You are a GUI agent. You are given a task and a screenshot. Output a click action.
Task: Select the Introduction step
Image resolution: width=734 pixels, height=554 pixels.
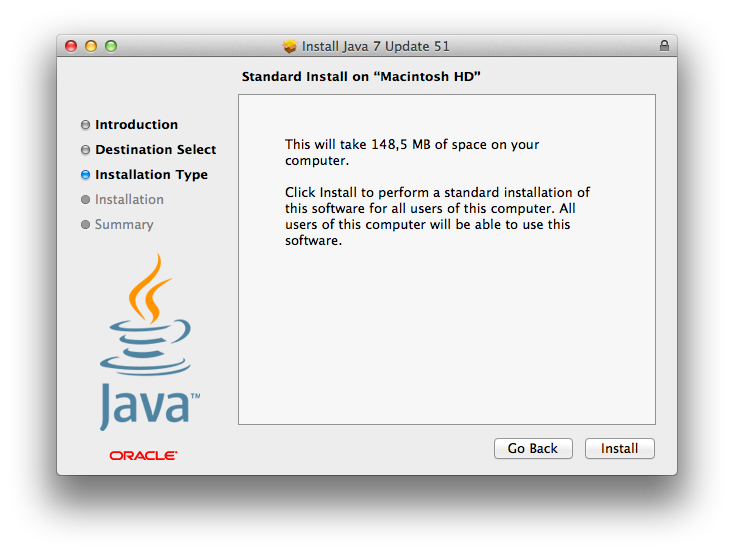tap(136, 125)
